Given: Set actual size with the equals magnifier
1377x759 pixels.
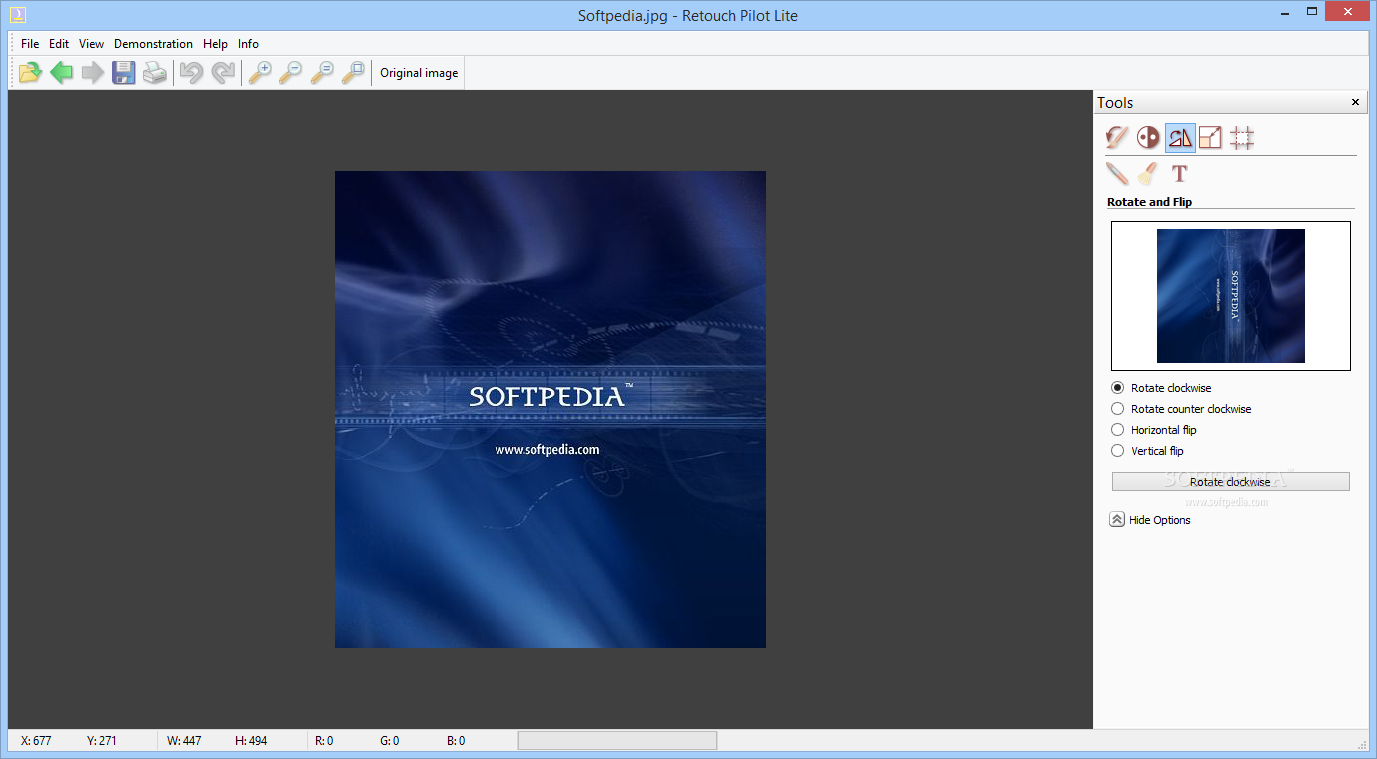Looking at the screenshot, I should click(x=322, y=72).
